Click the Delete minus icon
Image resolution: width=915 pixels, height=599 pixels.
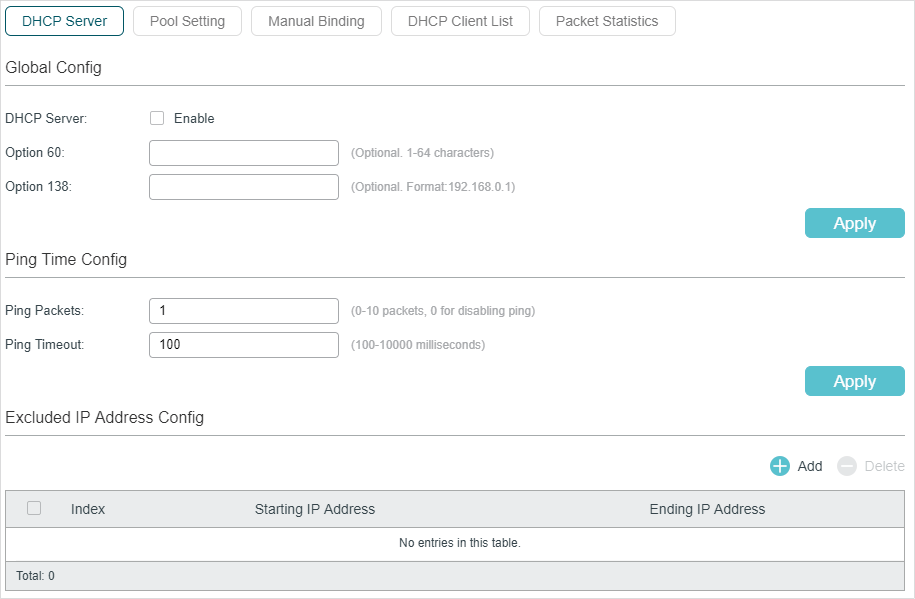pyautogui.click(x=846, y=466)
